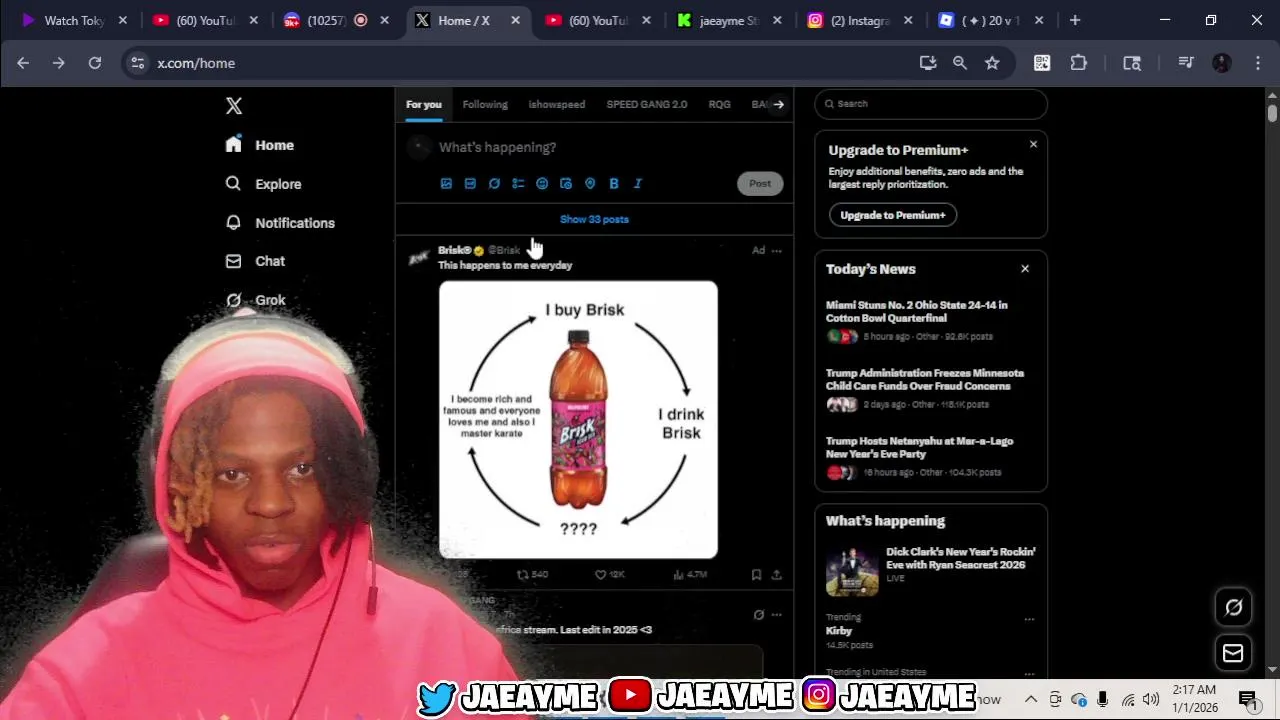Open floating messages envelope button
This screenshot has width=1280, height=720.
[1233, 653]
